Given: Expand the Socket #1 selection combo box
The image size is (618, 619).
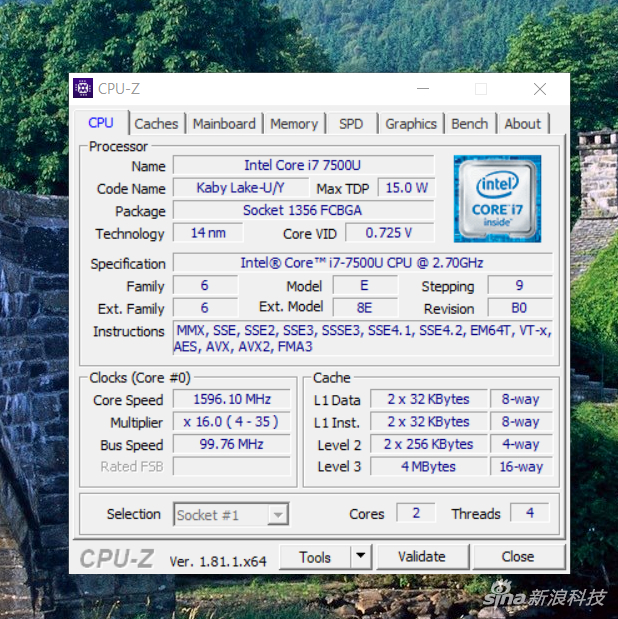Looking at the screenshot, I should point(231,514).
